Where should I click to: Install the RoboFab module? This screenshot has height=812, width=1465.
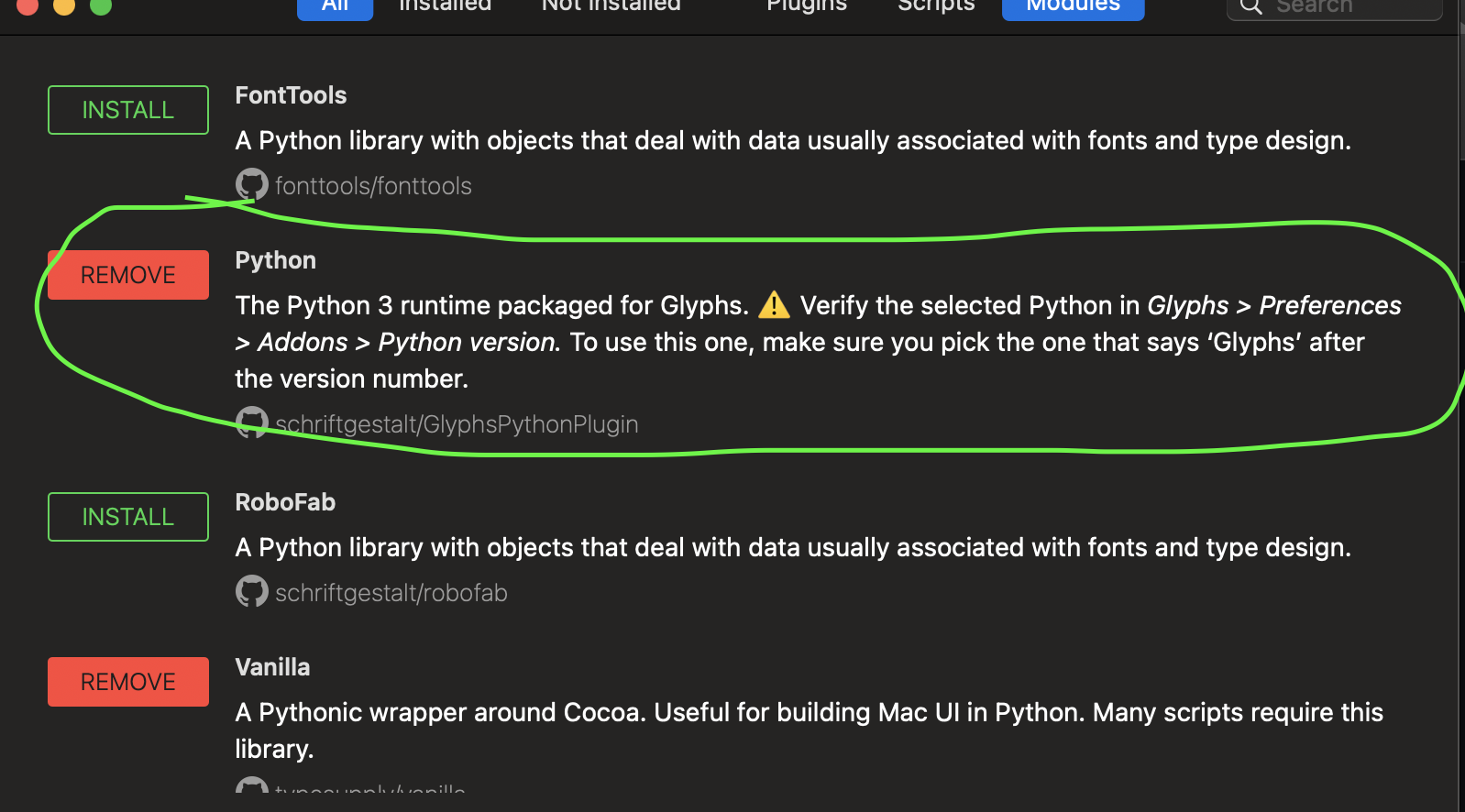click(128, 517)
